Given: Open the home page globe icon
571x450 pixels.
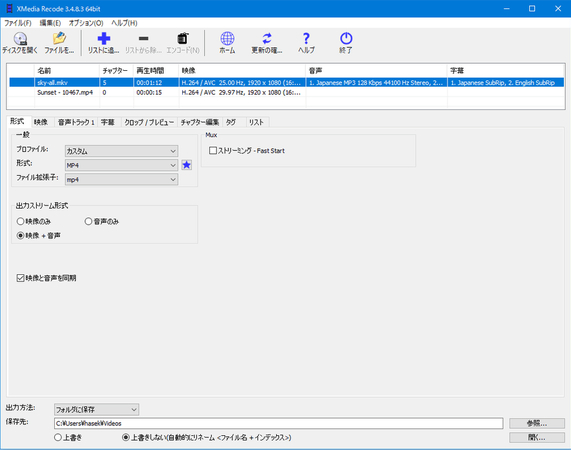Looking at the screenshot, I should pyautogui.click(x=227, y=38).
